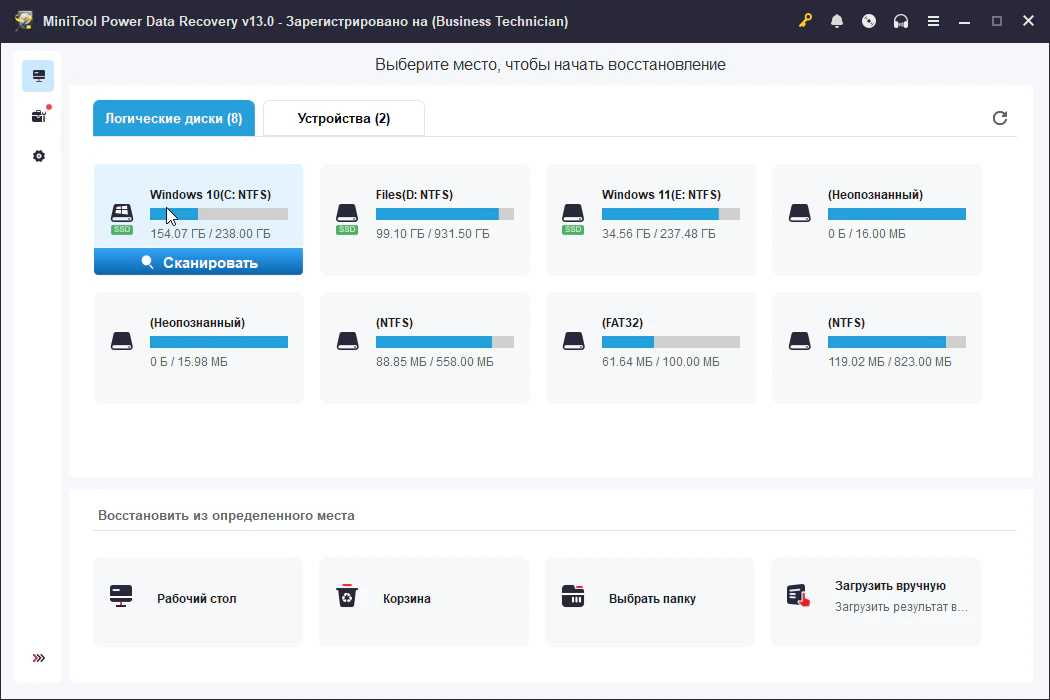1050x700 pixels.
Task: Click the 119.02 МБ / 823.00 МБ text
Action: click(x=890, y=362)
